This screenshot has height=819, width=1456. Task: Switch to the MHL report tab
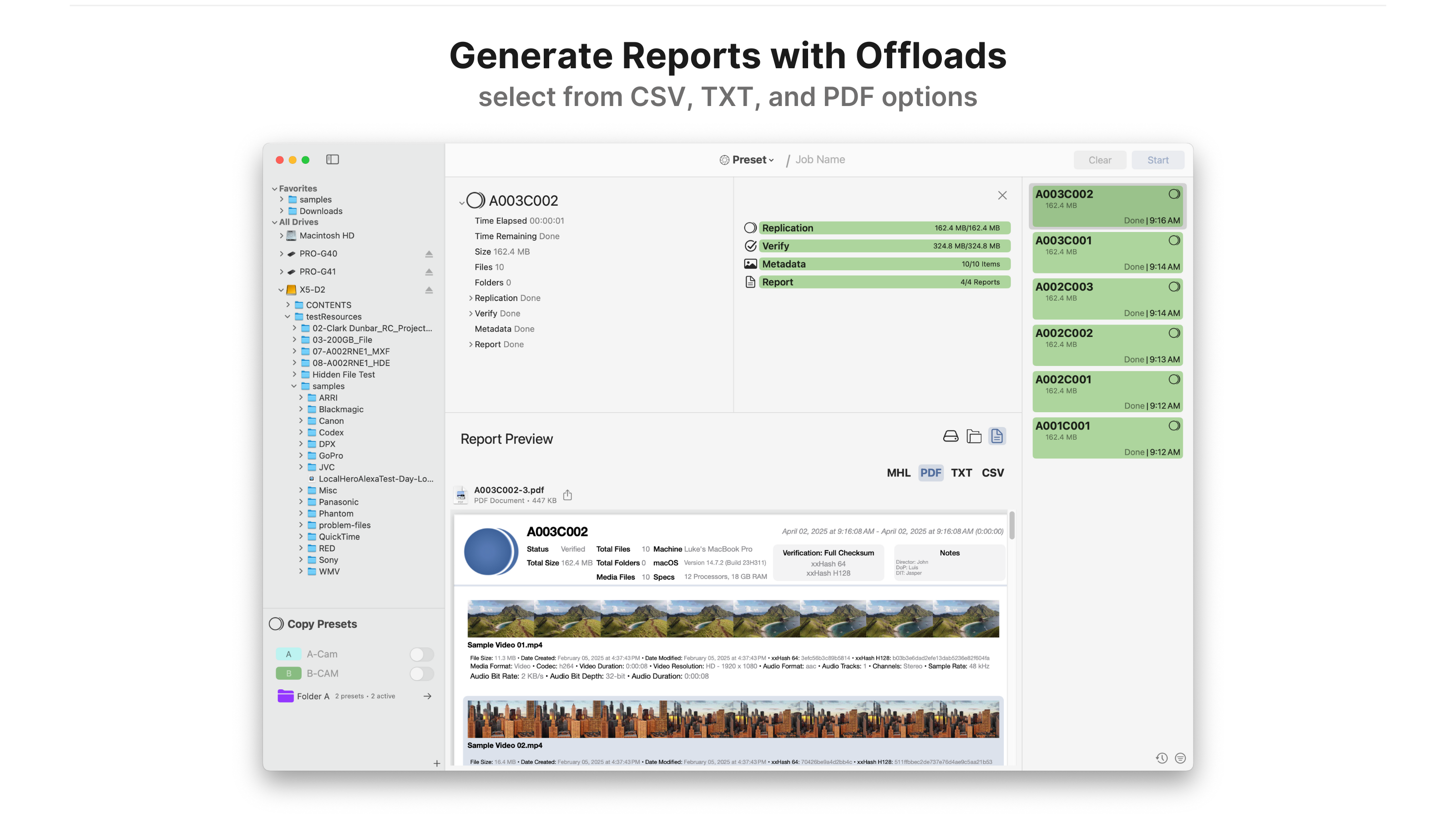(899, 473)
